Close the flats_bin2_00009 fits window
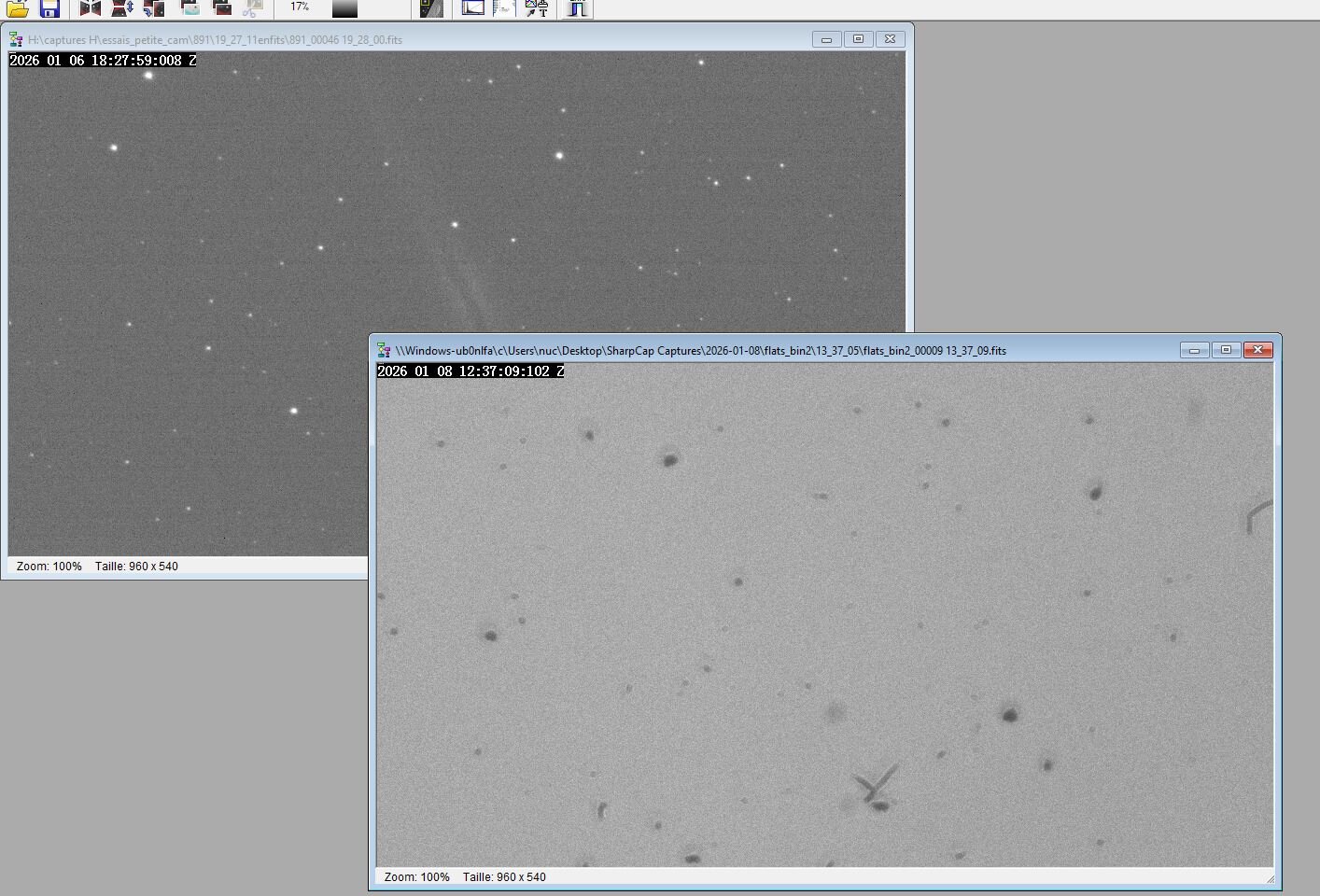 (1257, 350)
